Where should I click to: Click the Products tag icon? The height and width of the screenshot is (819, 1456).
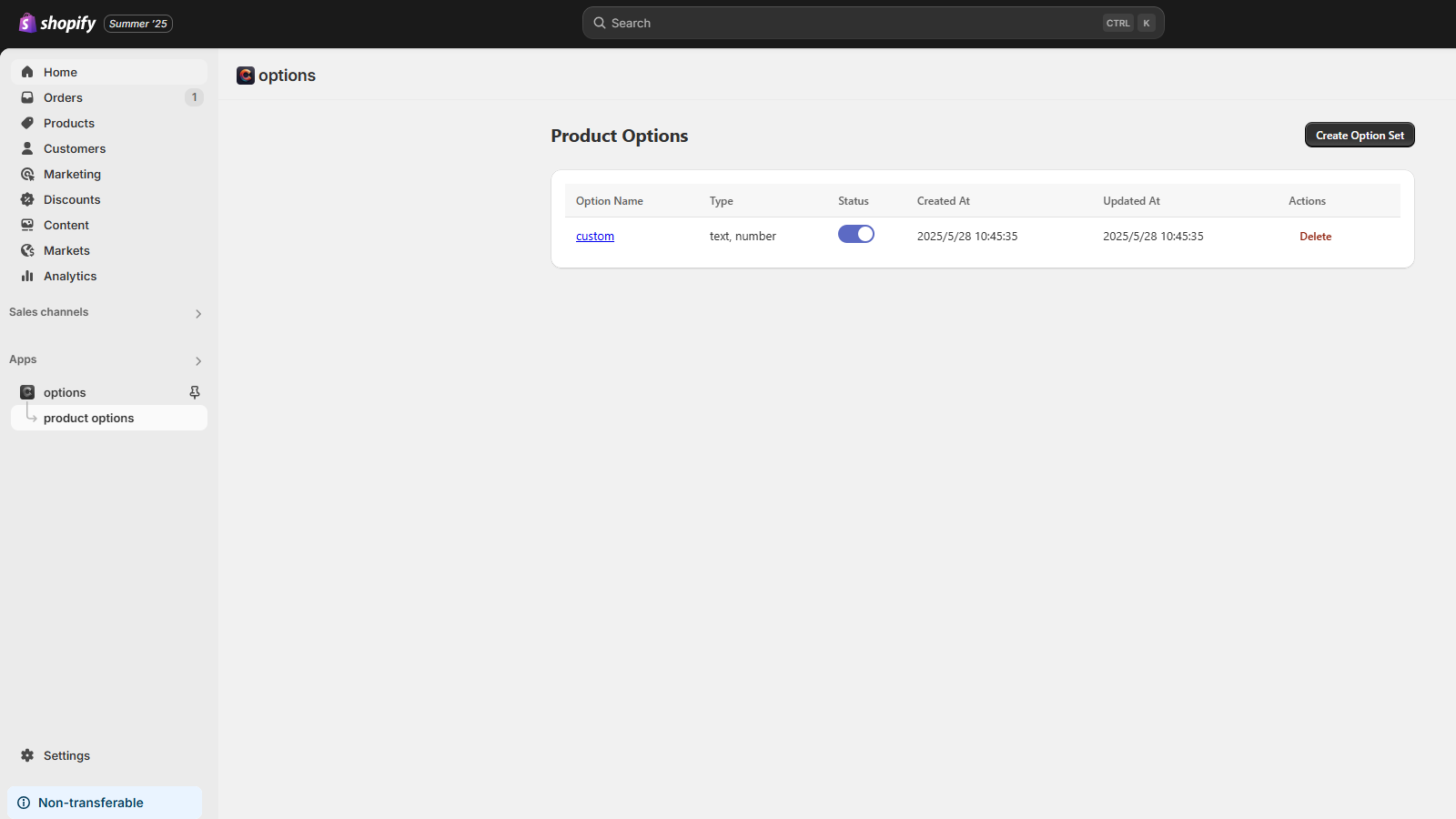coord(27,123)
